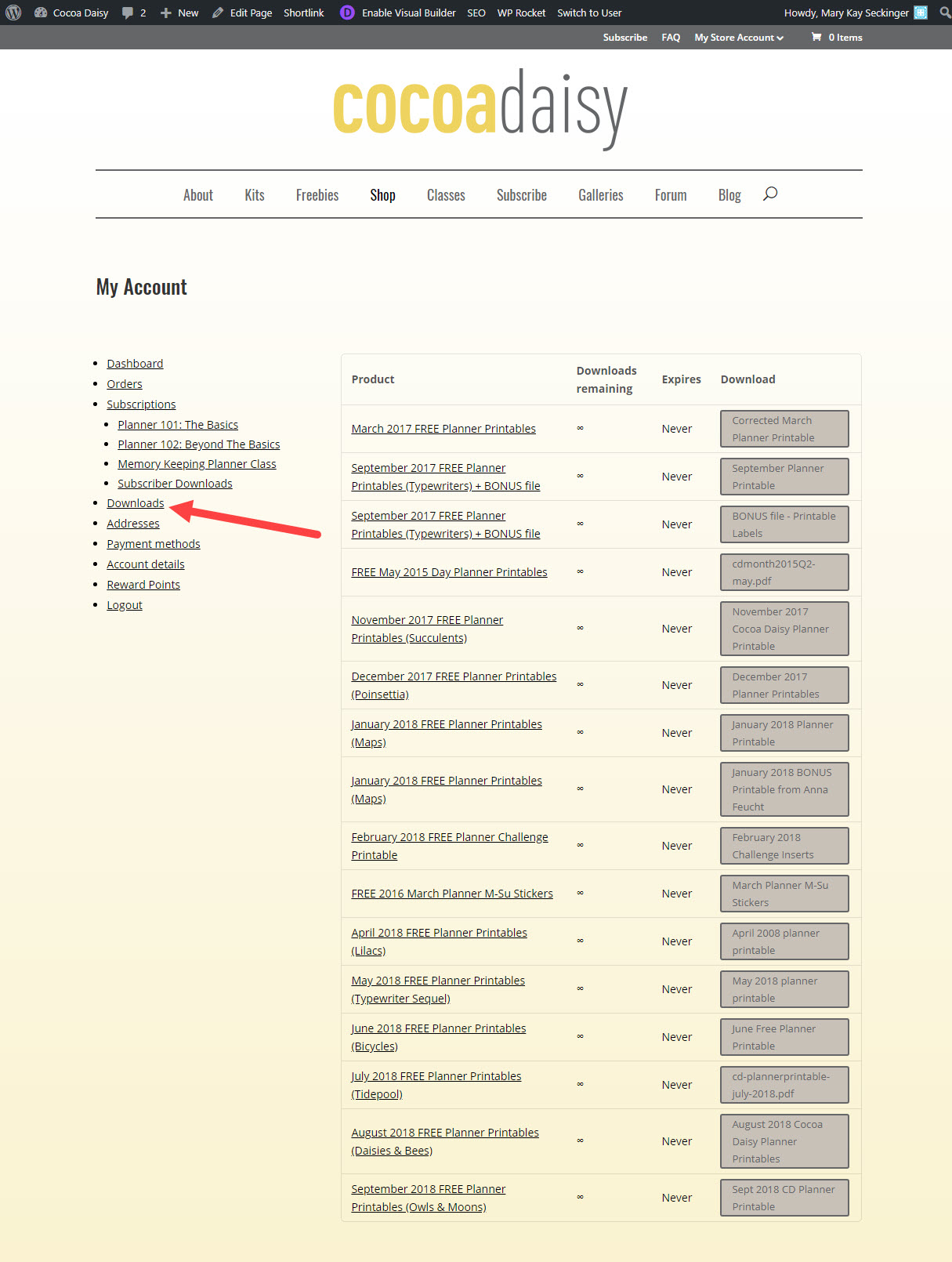The height and width of the screenshot is (1262, 952).
Task: Open the Kits menu item
Action: coord(255,195)
